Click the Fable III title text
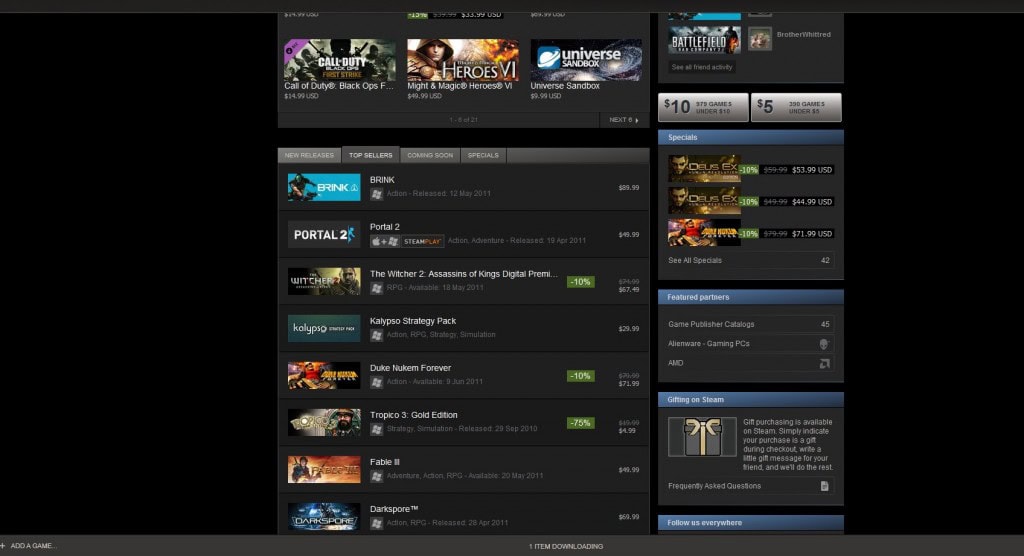 tap(385, 462)
